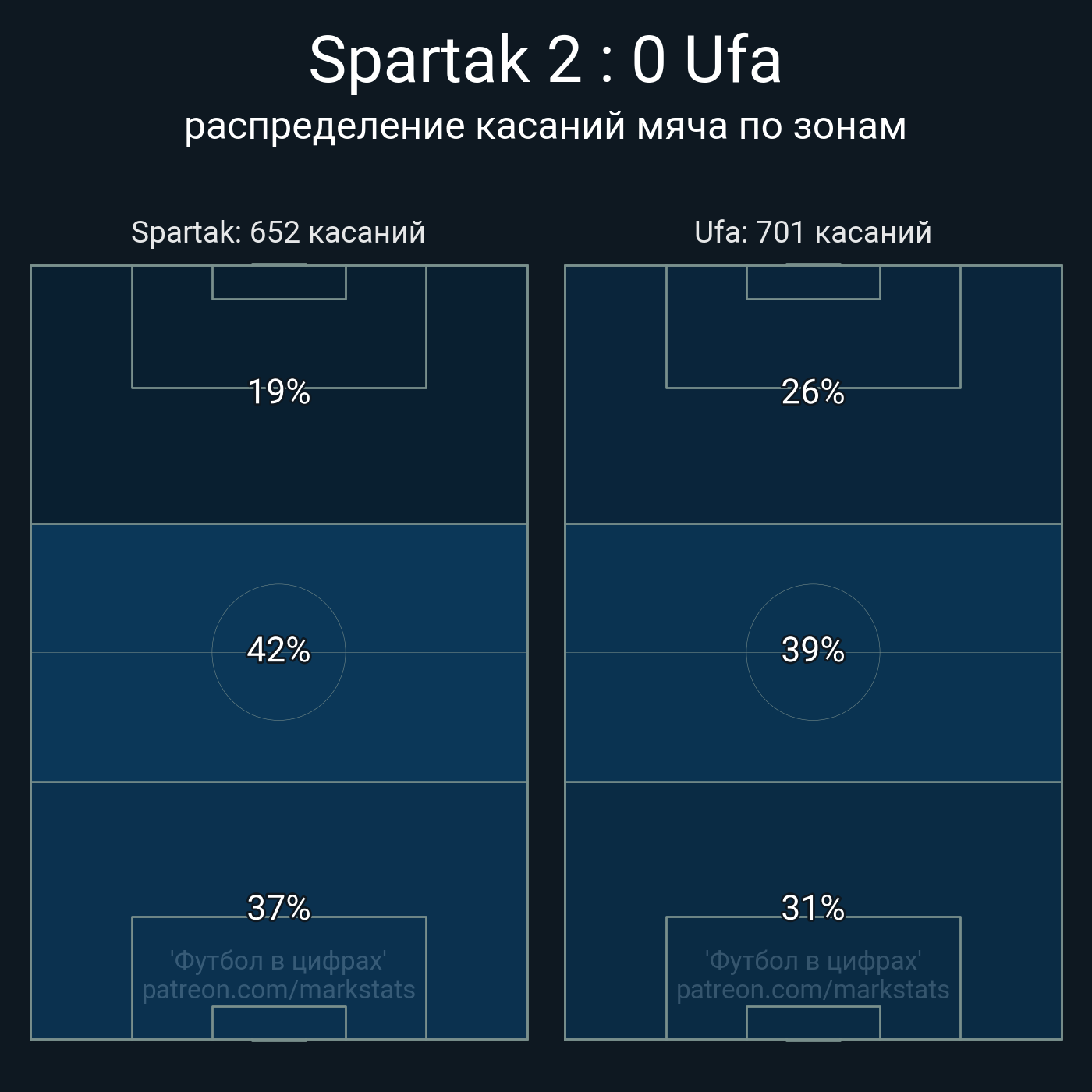The image size is (1092, 1092).
Task: Click the 'Spartak 2 : 0 Ufa' title
Action: point(545,60)
